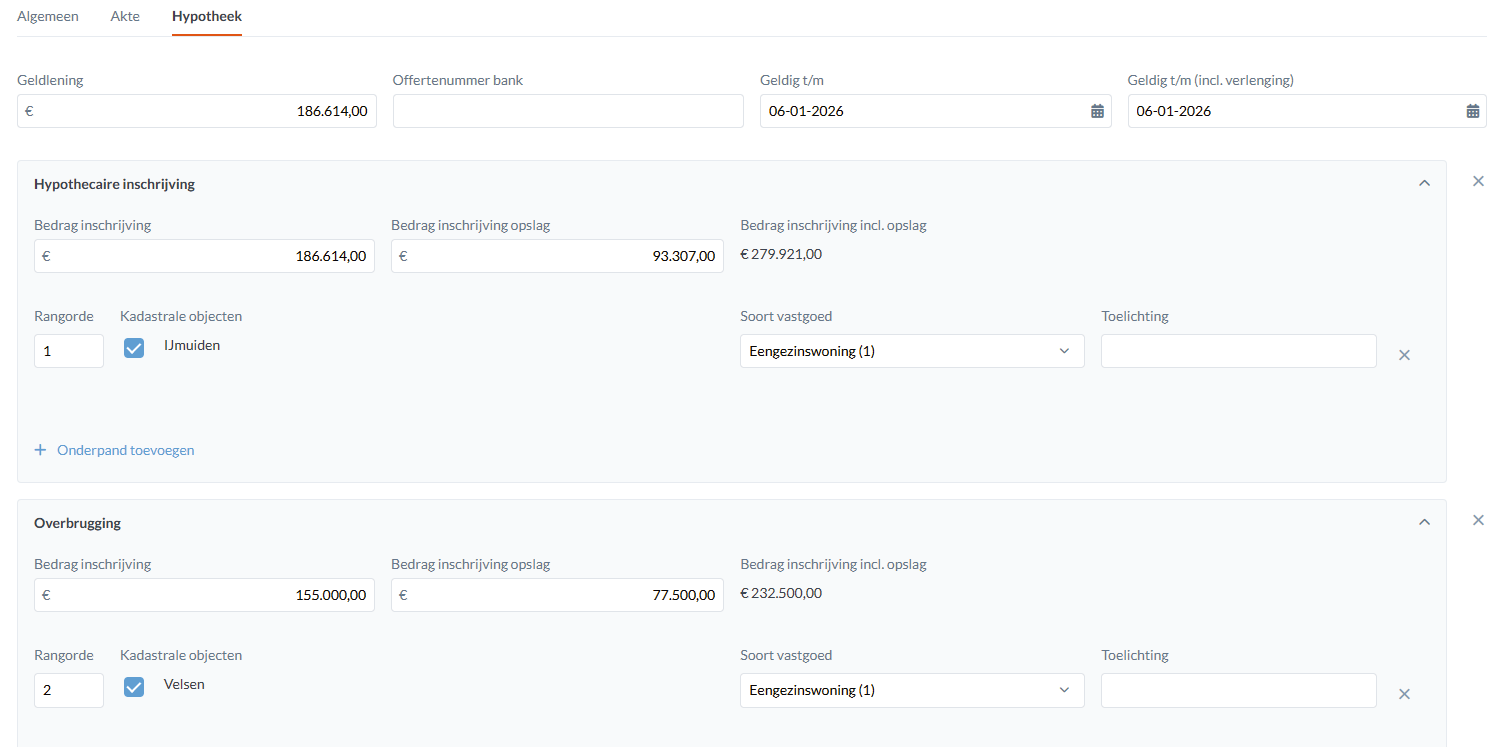
Task: Collapse the Overbrugging panel
Action: 1424,522
